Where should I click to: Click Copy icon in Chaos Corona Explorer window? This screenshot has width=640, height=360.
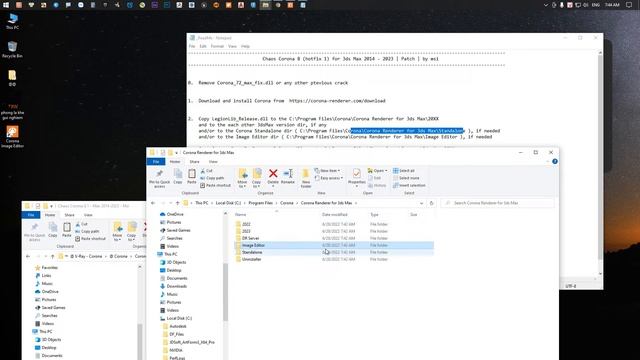tap(53, 229)
